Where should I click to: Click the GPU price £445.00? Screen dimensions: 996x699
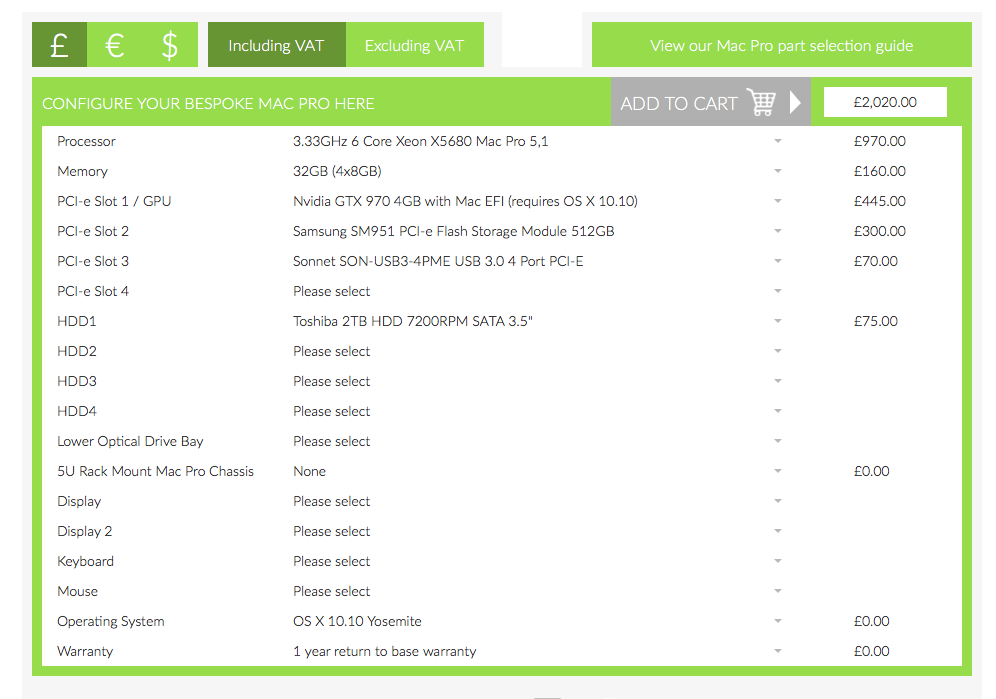(x=880, y=201)
